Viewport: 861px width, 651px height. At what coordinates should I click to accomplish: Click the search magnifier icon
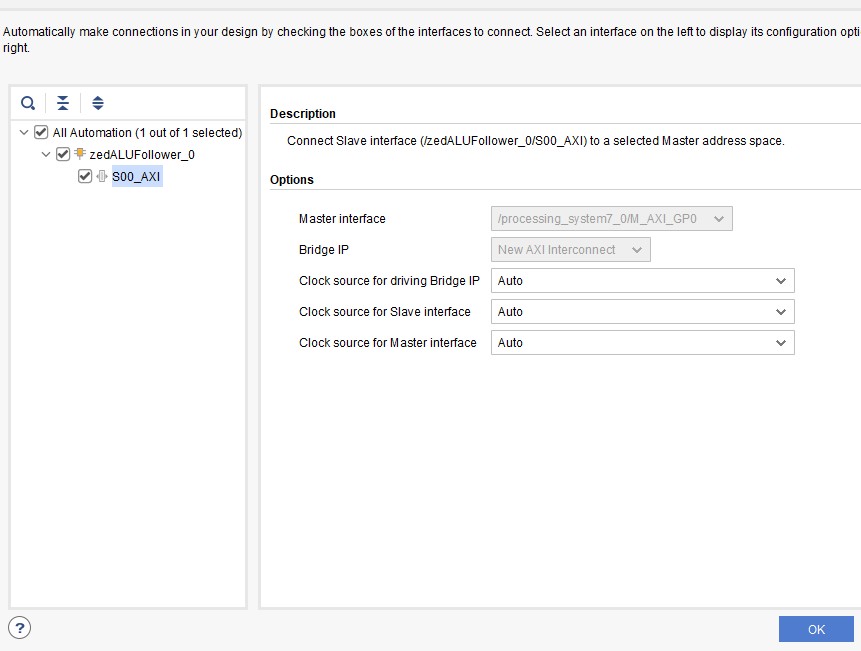tap(28, 103)
